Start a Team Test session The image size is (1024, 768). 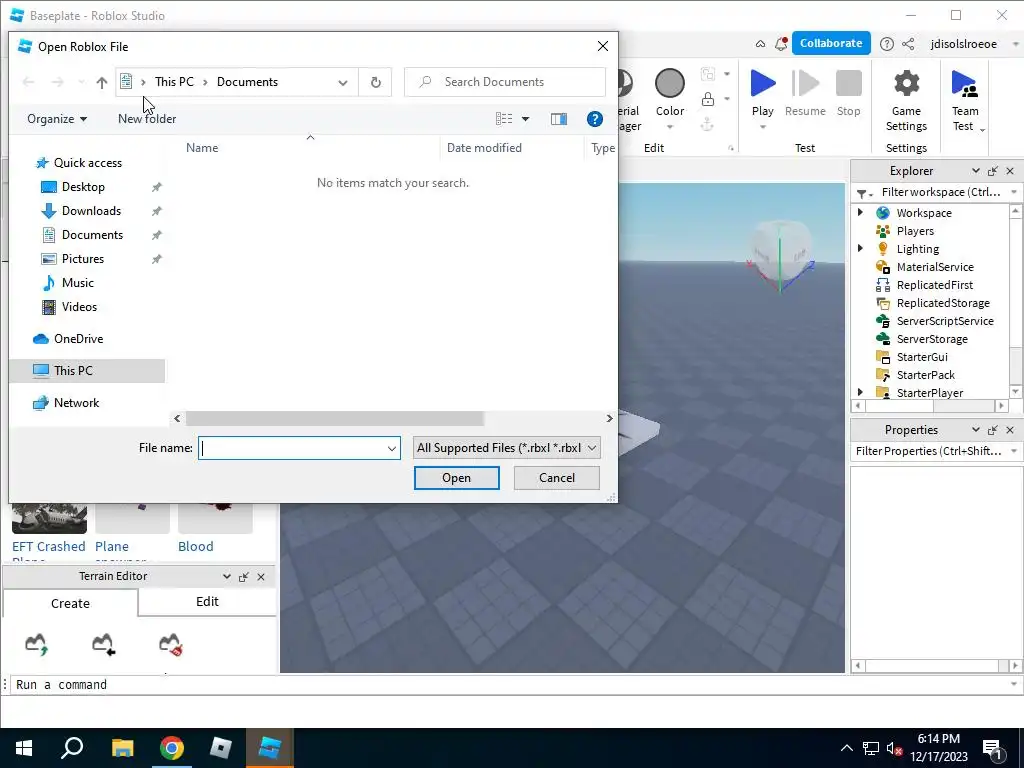pos(965,101)
